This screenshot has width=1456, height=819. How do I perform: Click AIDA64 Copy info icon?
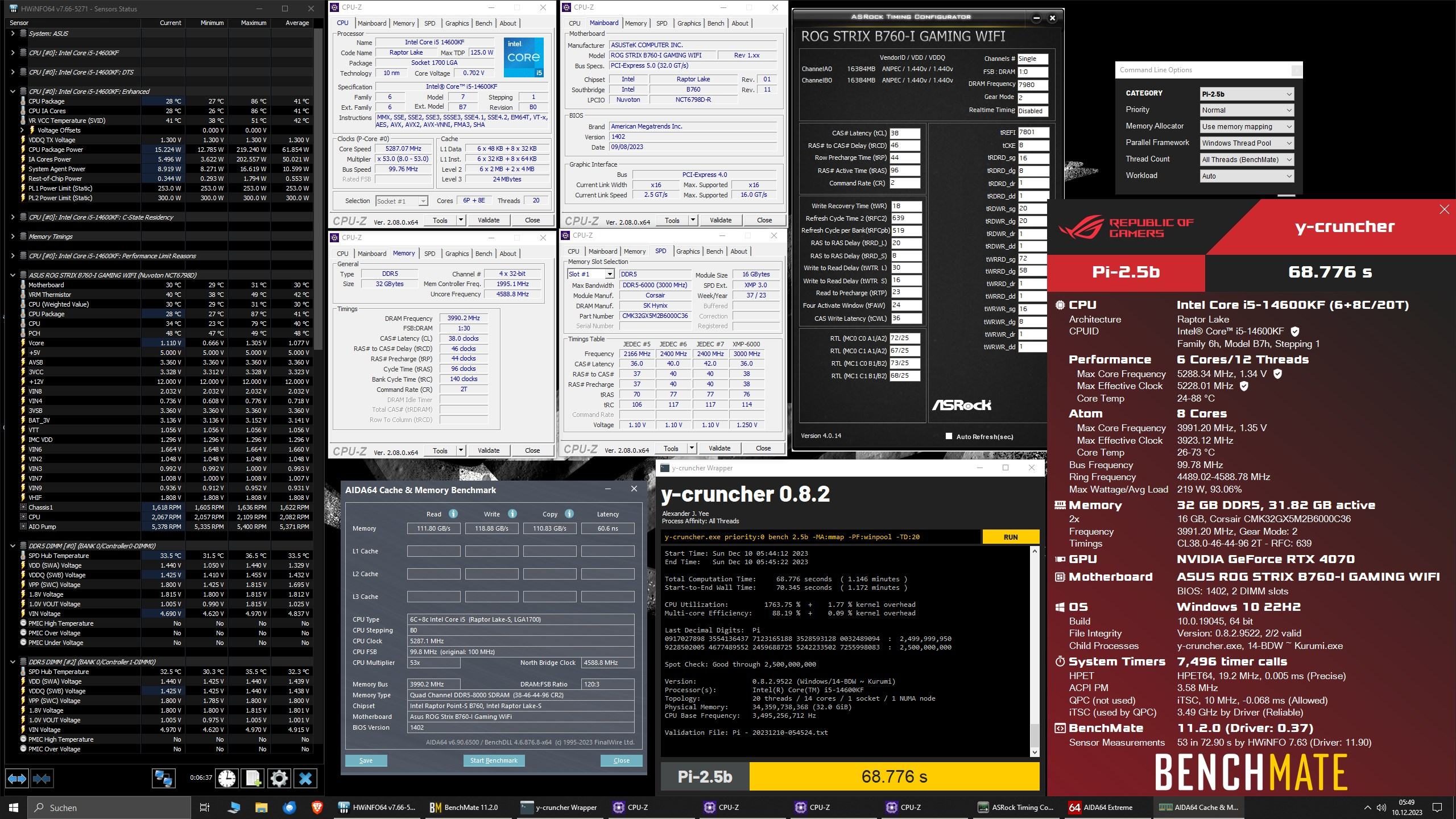tap(569, 514)
